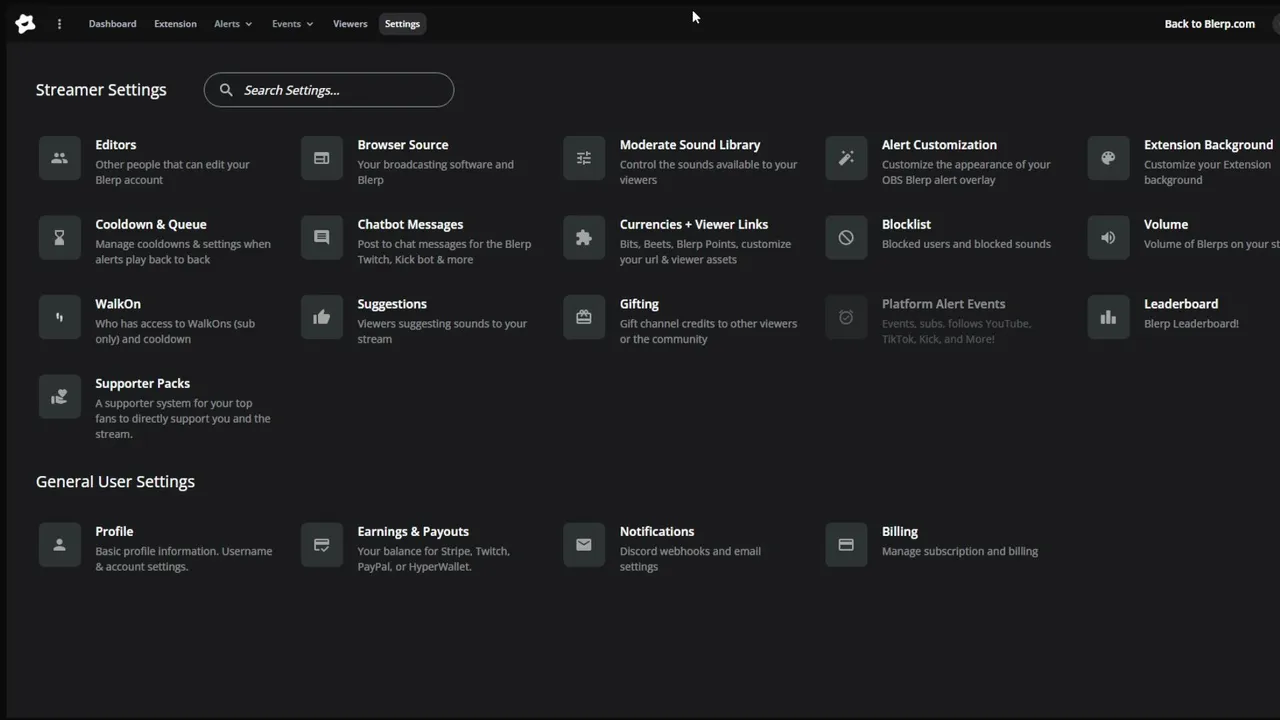The image size is (1280, 720).
Task: Click the Editors people icon
Action: click(60, 158)
